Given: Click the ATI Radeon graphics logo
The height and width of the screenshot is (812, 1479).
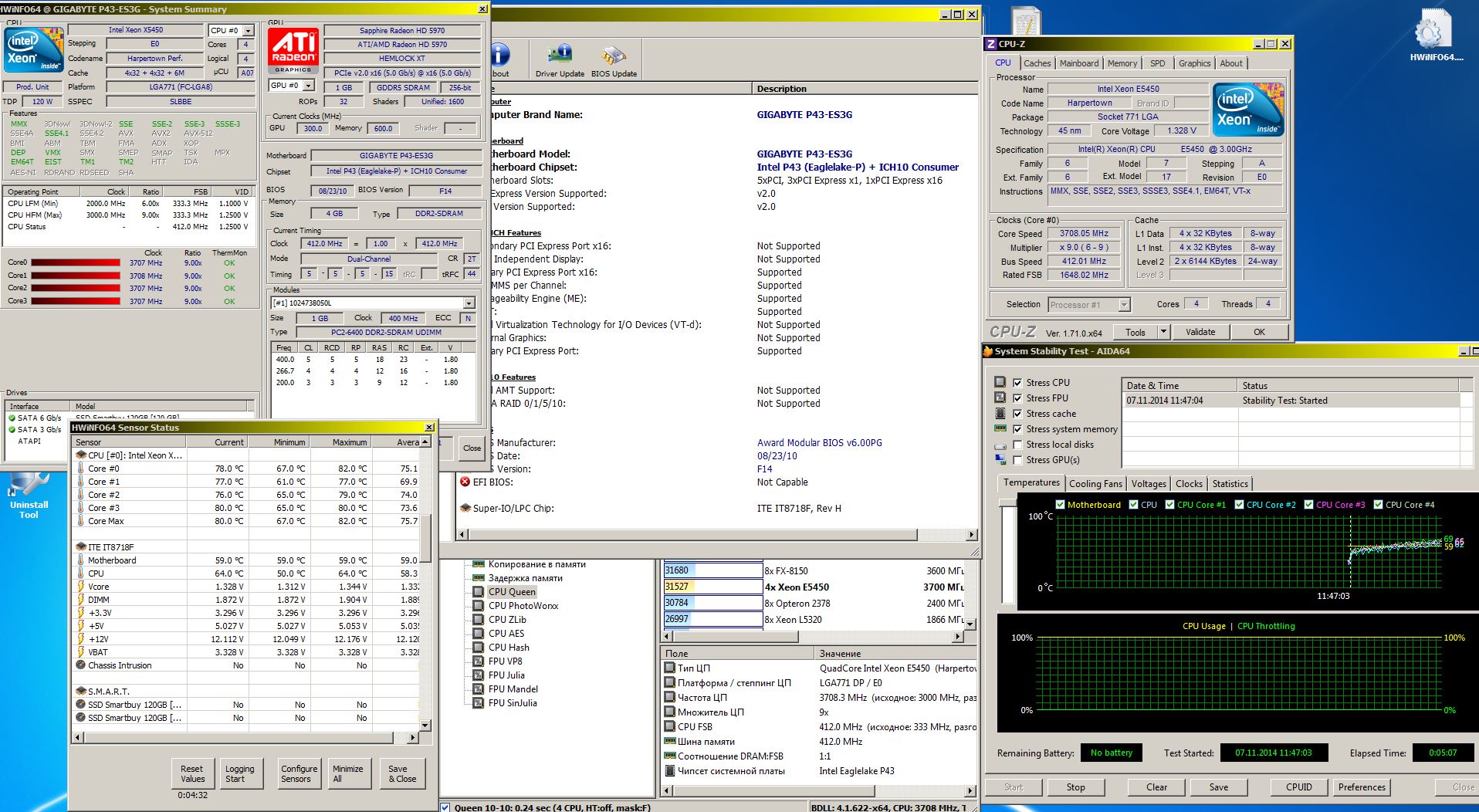Looking at the screenshot, I should (x=293, y=52).
